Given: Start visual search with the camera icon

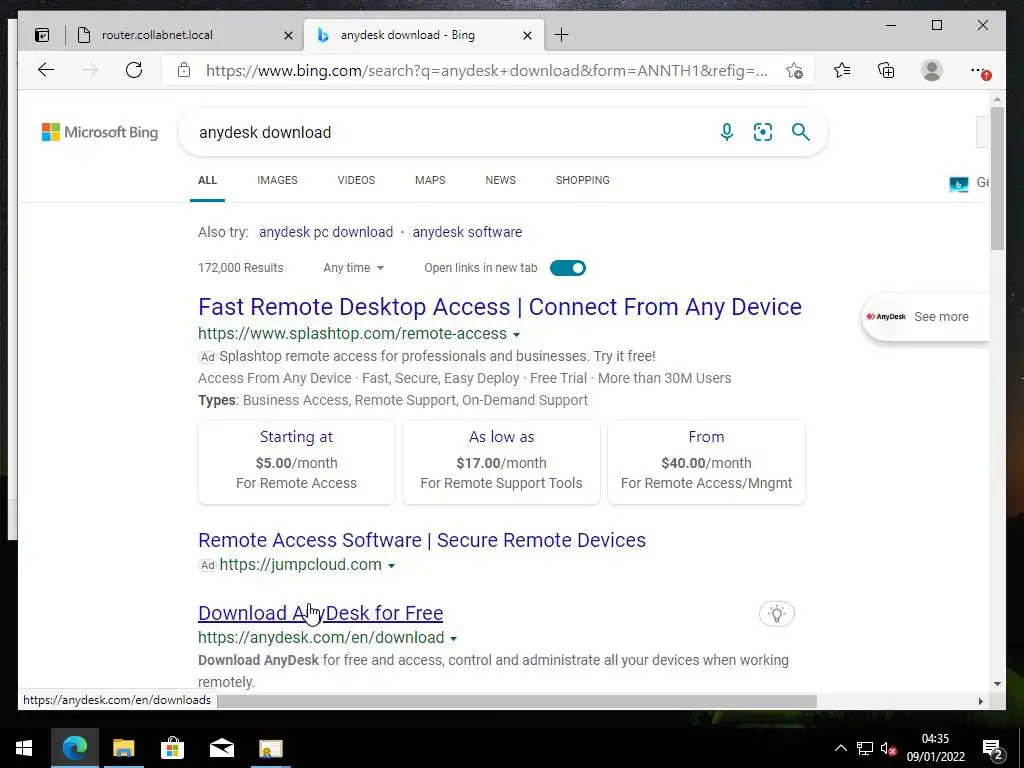Looking at the screenshot, I should tap(763, 132).
